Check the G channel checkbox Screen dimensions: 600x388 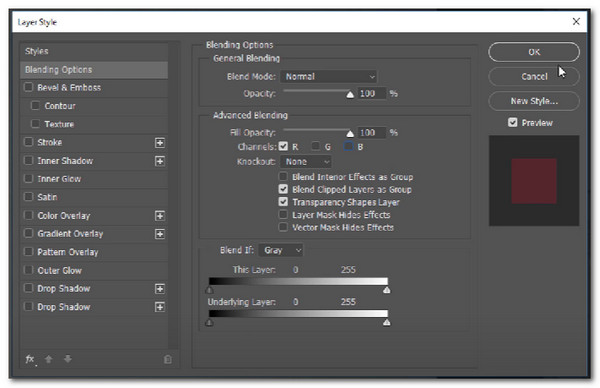tap(316, 146)
